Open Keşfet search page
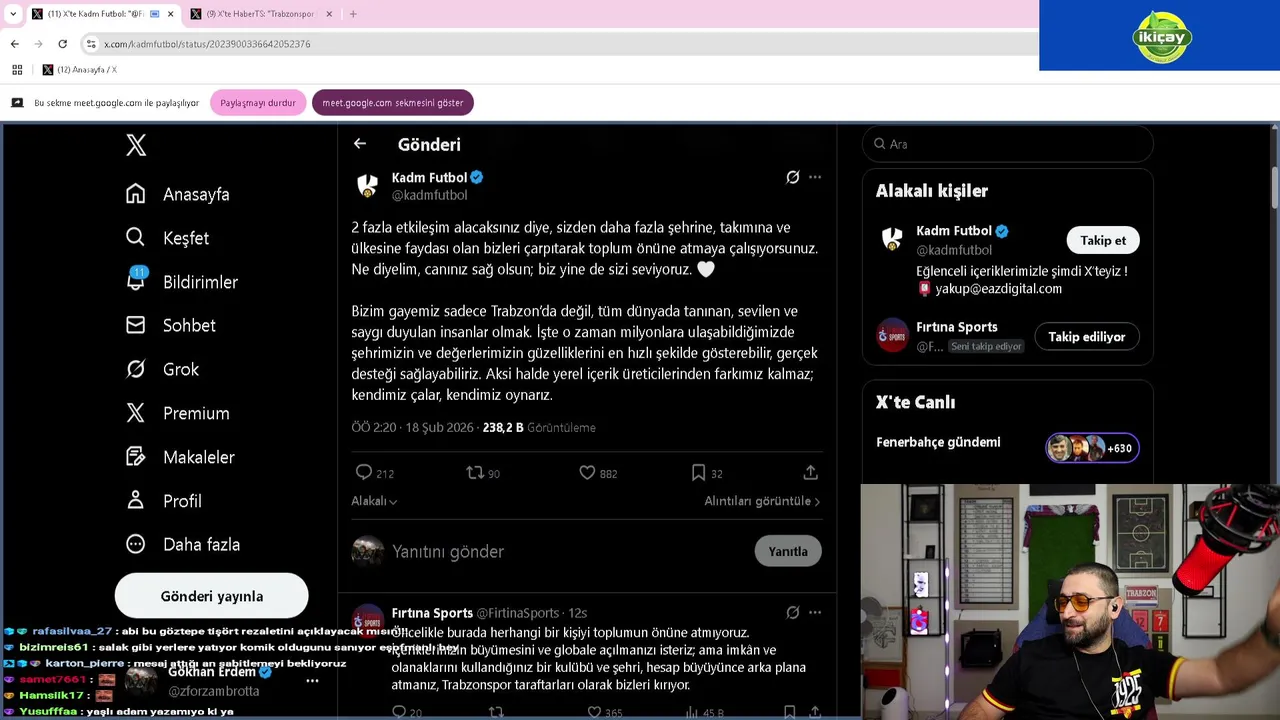The height and width of the screenshot is (720, 1280). coord(167,238)
